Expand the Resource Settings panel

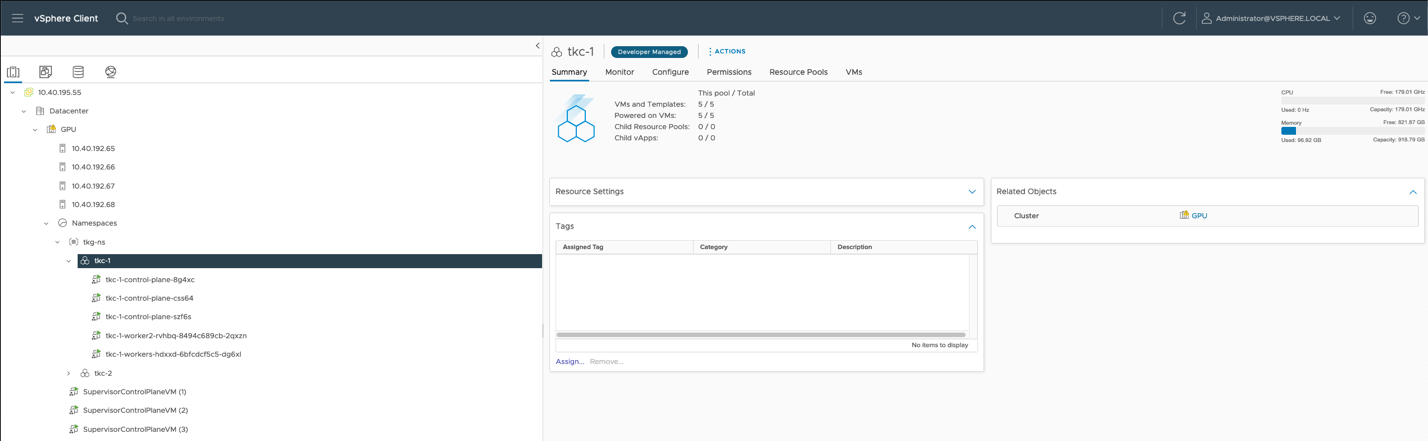point(971,192)
